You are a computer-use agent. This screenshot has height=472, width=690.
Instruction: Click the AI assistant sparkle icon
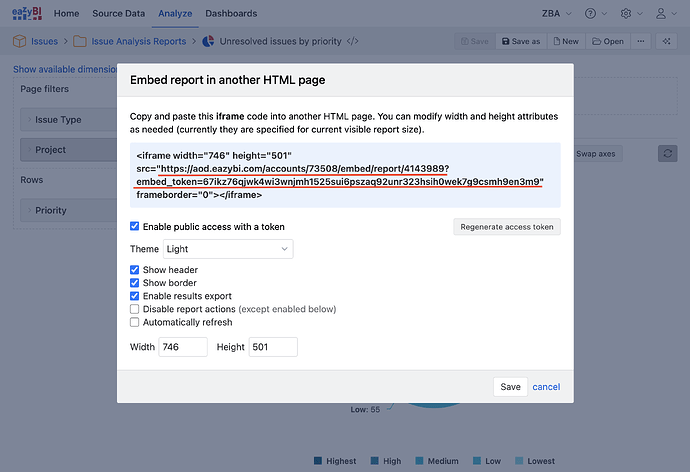tap(667, 41)
